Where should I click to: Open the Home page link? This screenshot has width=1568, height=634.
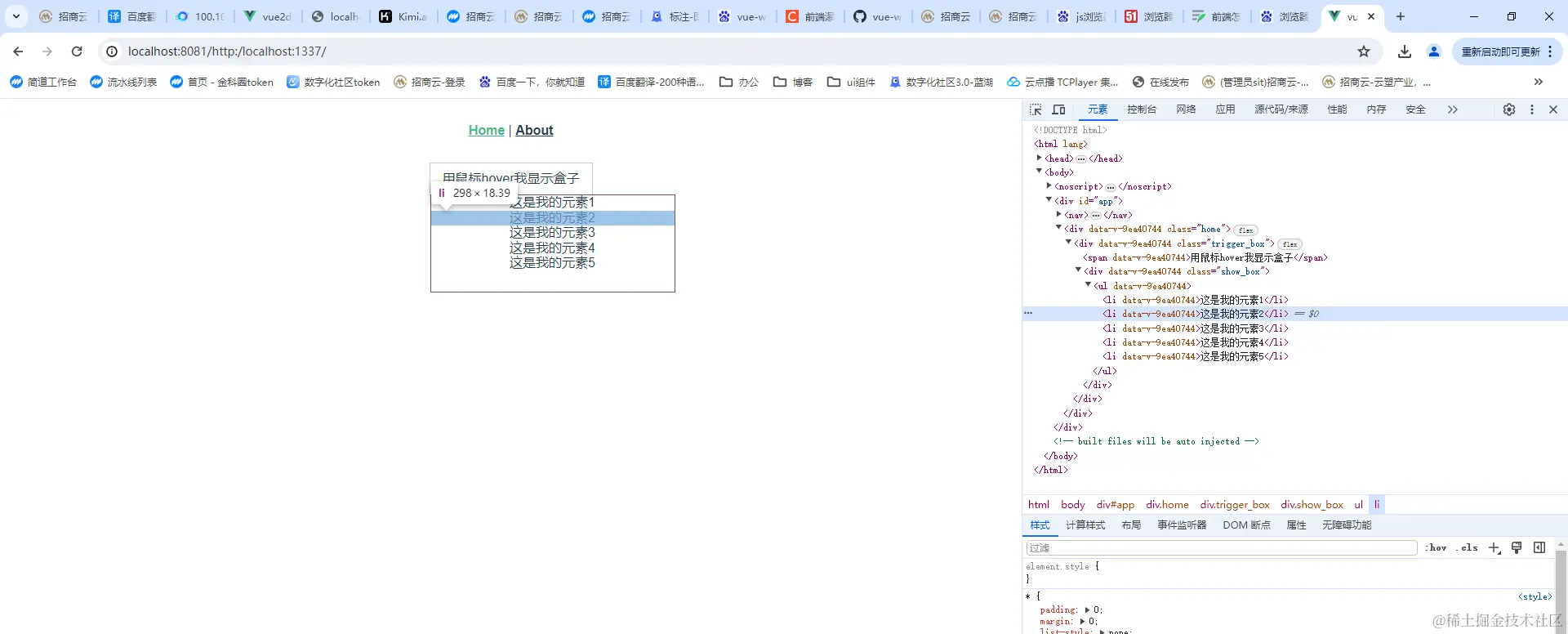tap(487, 130)
